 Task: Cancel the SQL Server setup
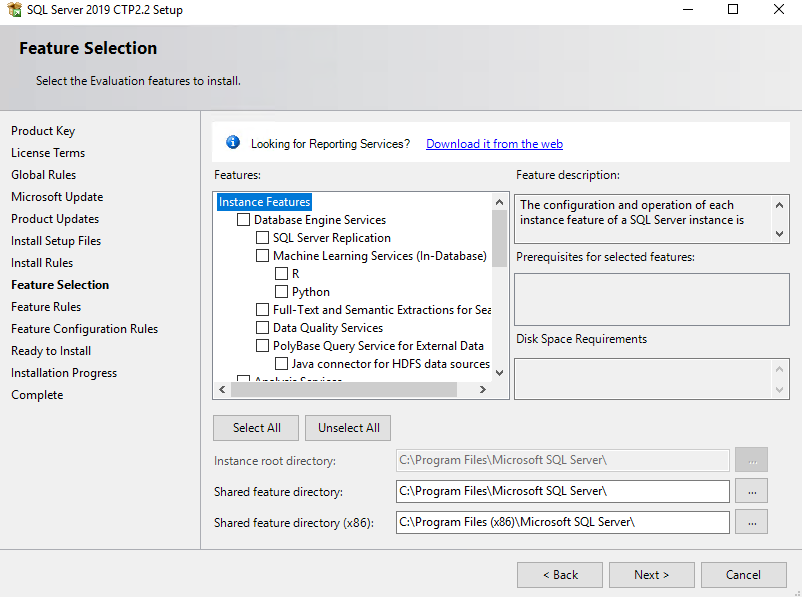pyautogui.click(x=744, y=575)
